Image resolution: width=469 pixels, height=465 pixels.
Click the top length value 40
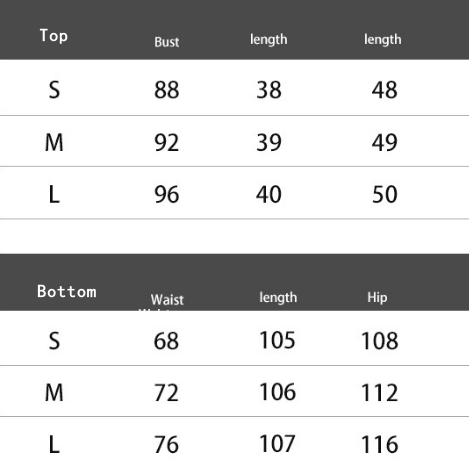click(x=269, y=194)
